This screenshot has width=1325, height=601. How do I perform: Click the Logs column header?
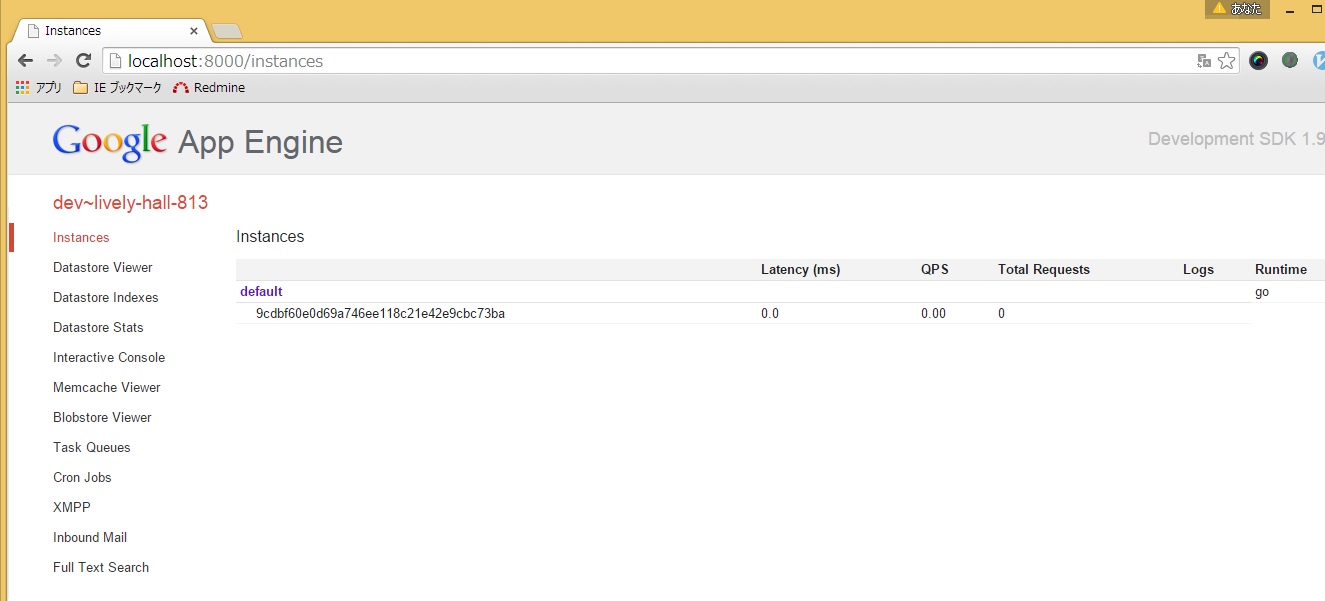click(1198, 270)
